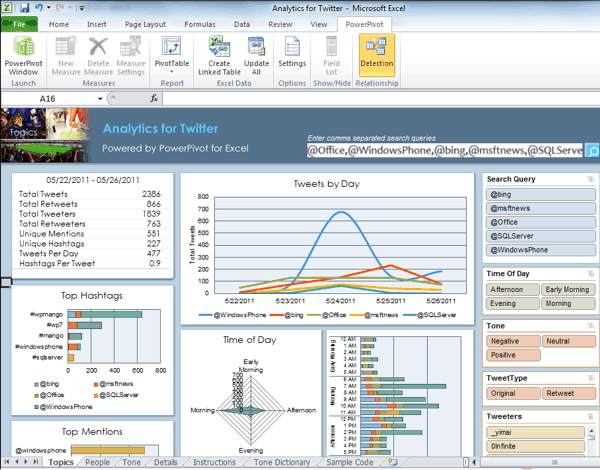Click the insert function fx icon

[154, 99]
